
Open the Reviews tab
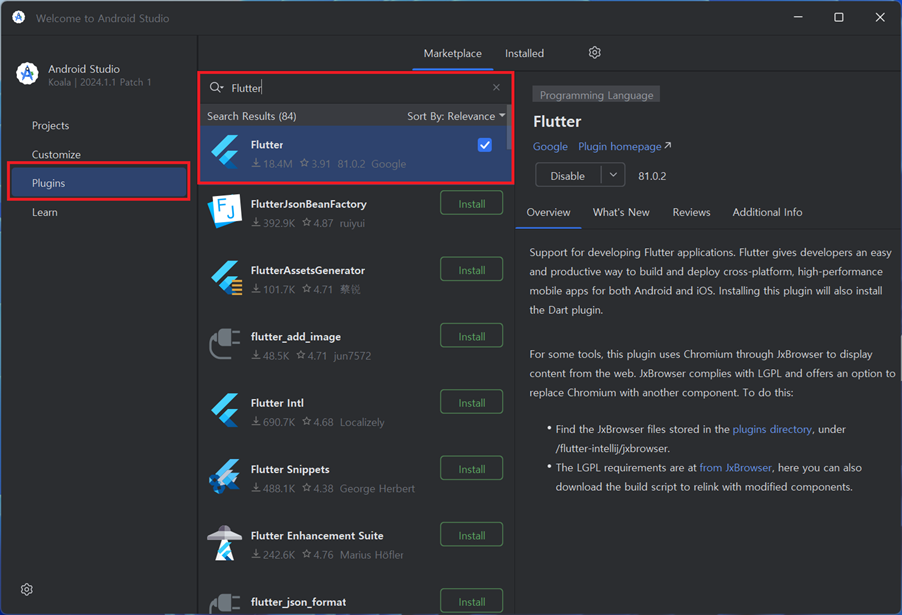point(691,212)
